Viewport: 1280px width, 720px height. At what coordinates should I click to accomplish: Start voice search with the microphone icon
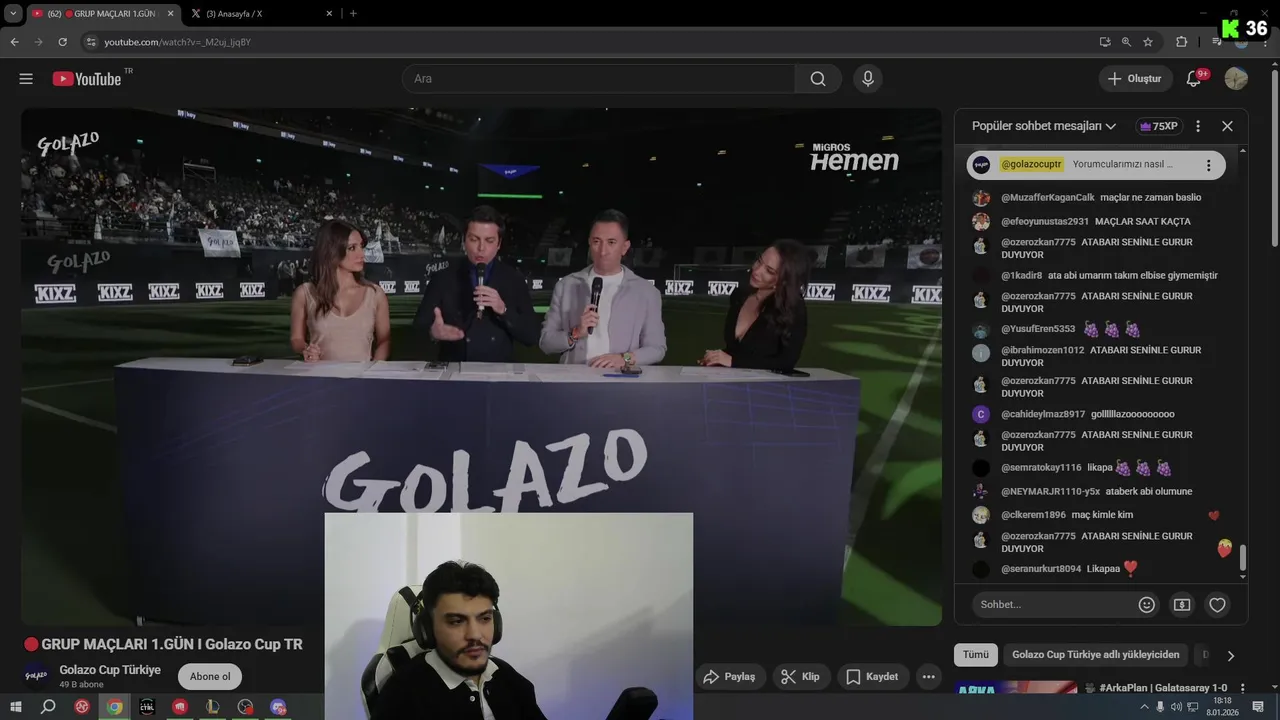[x=868, y=79]
